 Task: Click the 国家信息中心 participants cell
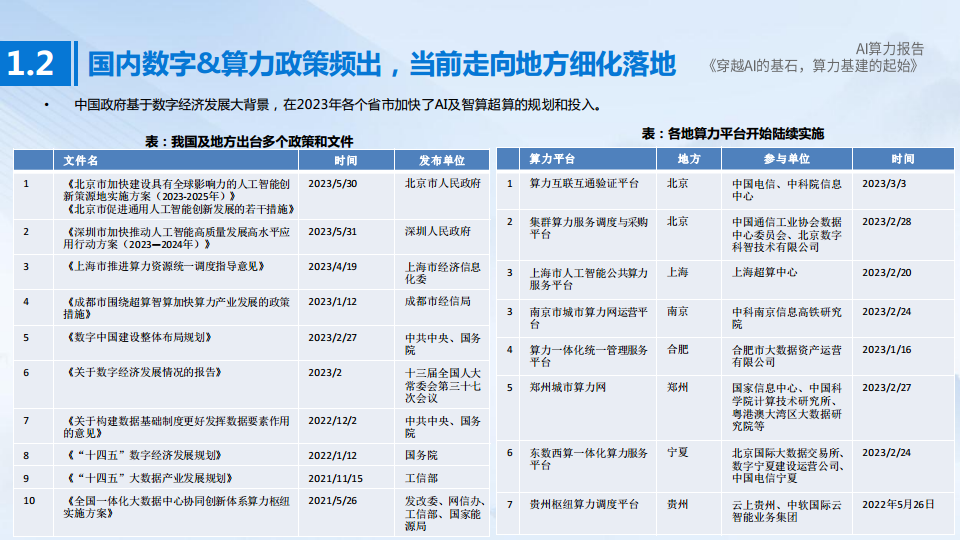click(787, 407)
